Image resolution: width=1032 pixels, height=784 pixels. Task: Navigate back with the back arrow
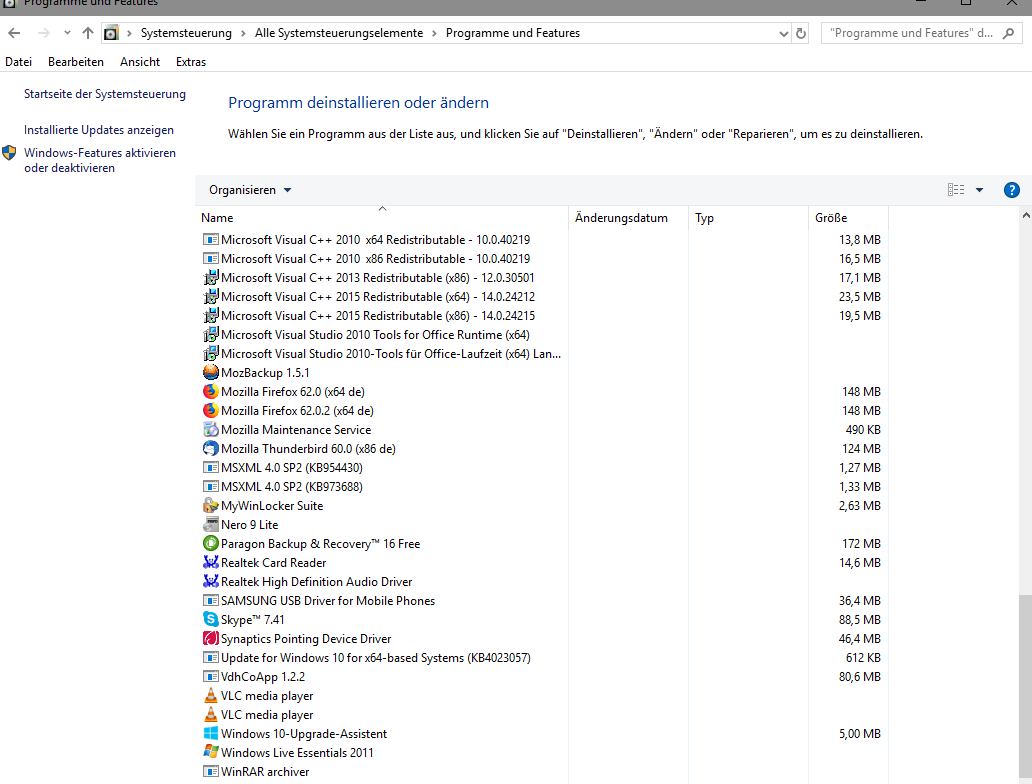click(14, 33)
